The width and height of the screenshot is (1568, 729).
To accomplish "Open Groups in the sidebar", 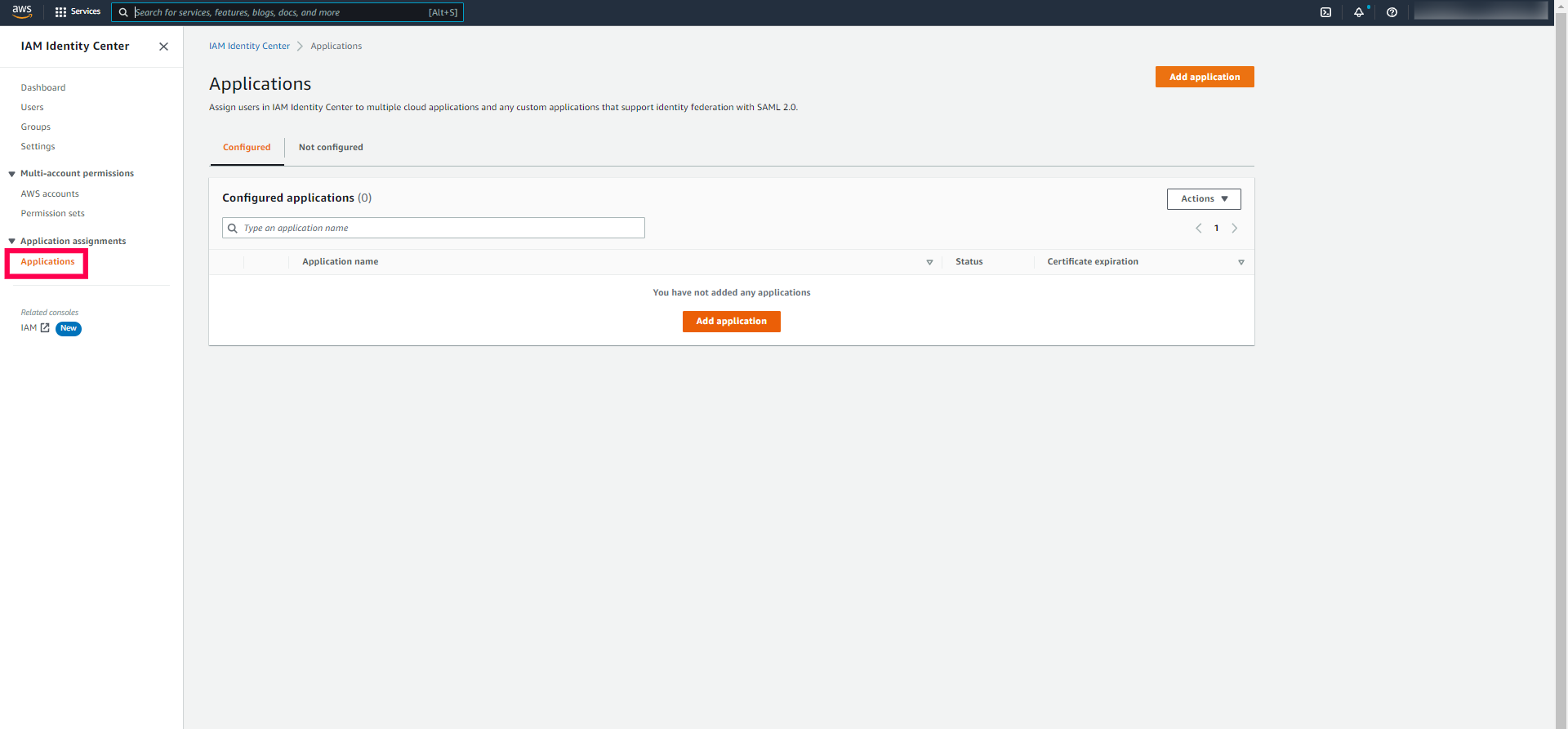I will tap(36, 127).
